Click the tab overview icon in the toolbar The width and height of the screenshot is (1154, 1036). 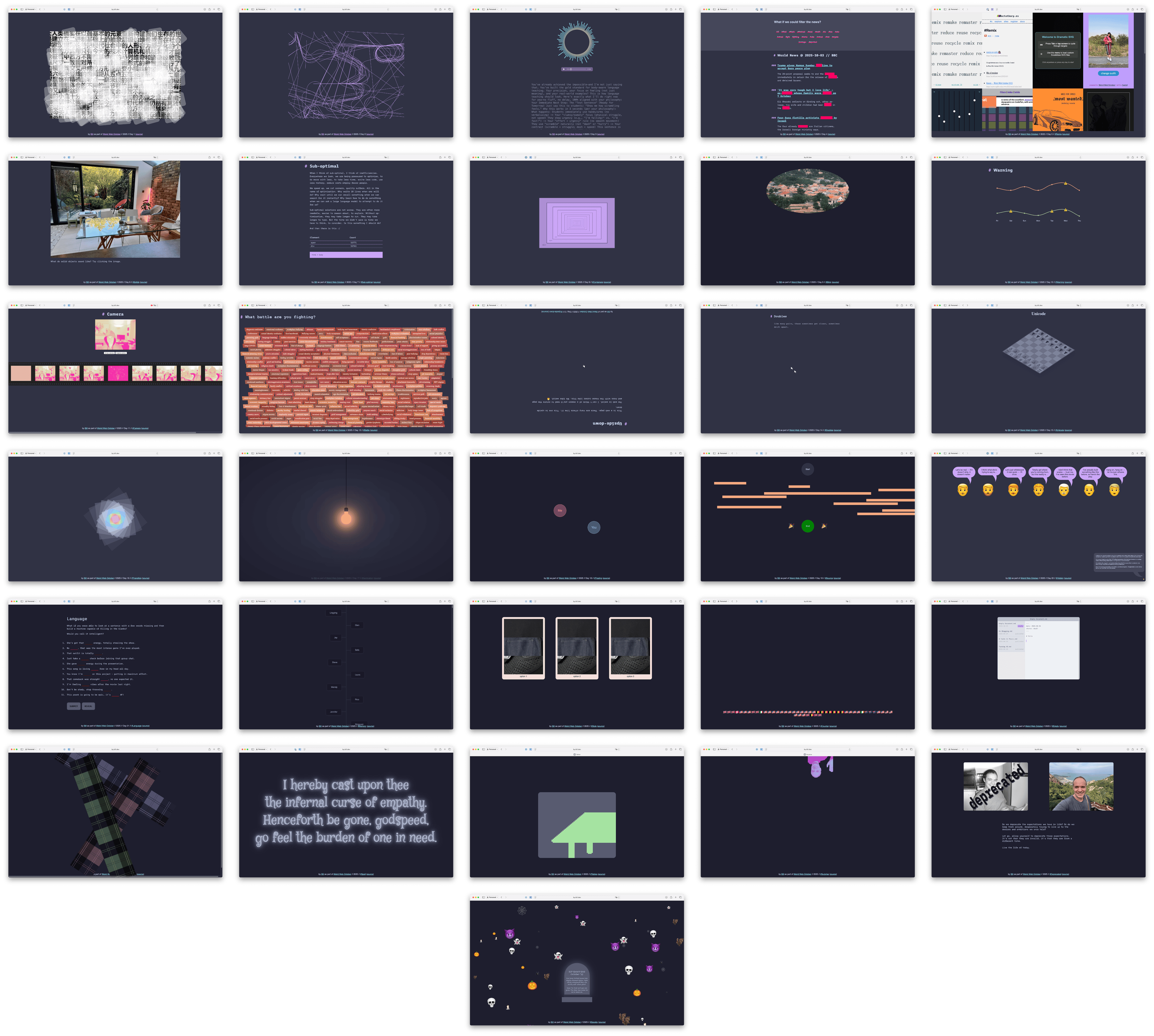coord(911,10)
